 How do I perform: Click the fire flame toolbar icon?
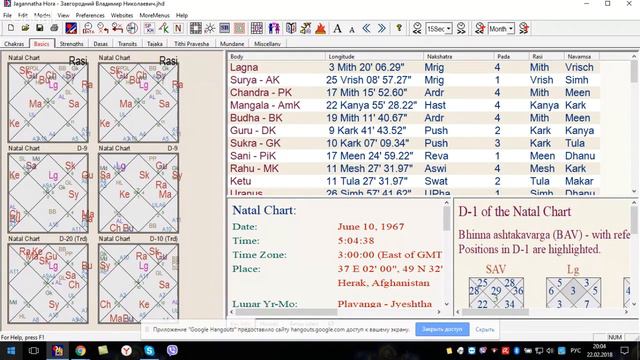click(321, 28)
